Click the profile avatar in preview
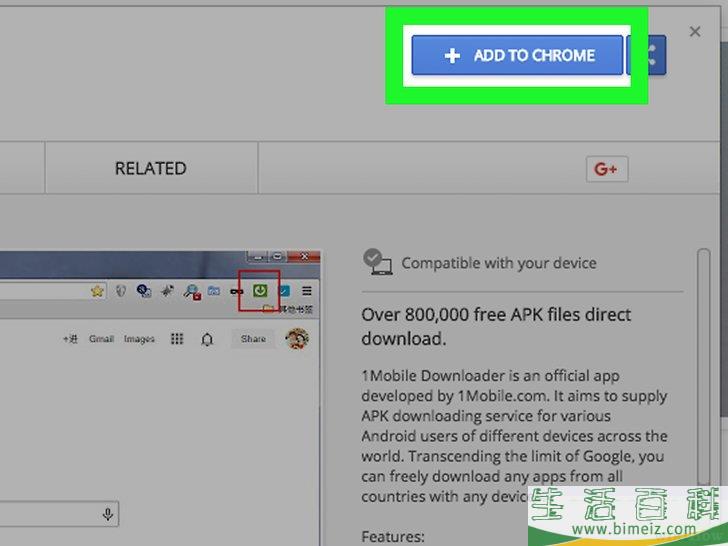The width and height of the screenshot is (728, 546). [x=297, y=338]
